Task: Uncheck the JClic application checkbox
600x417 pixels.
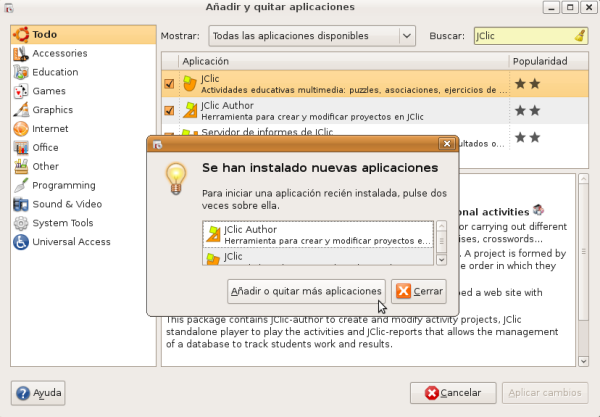Action: (169, 84)
